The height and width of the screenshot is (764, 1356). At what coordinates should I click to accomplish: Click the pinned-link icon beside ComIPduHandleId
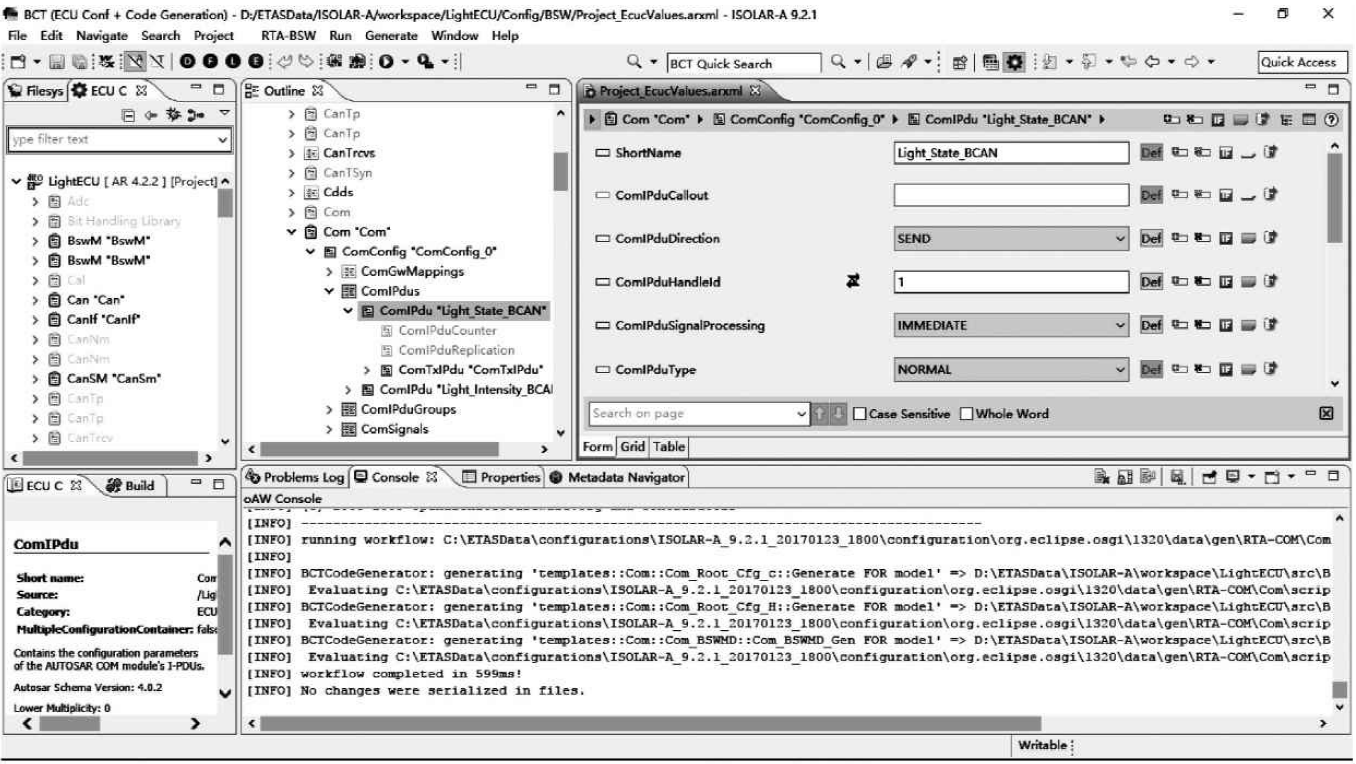tap(853, 282)
